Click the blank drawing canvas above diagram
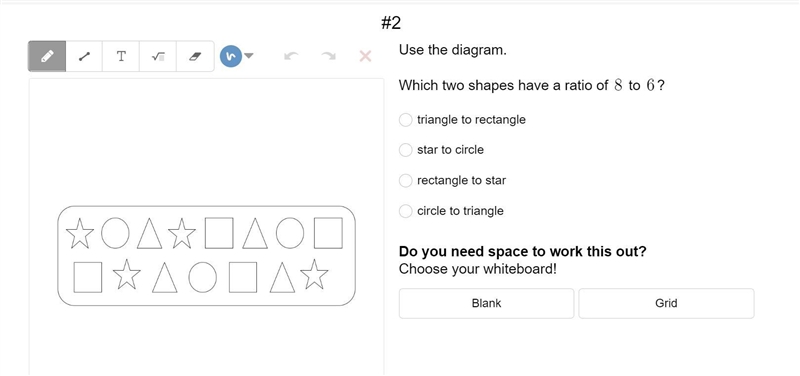 206,140
